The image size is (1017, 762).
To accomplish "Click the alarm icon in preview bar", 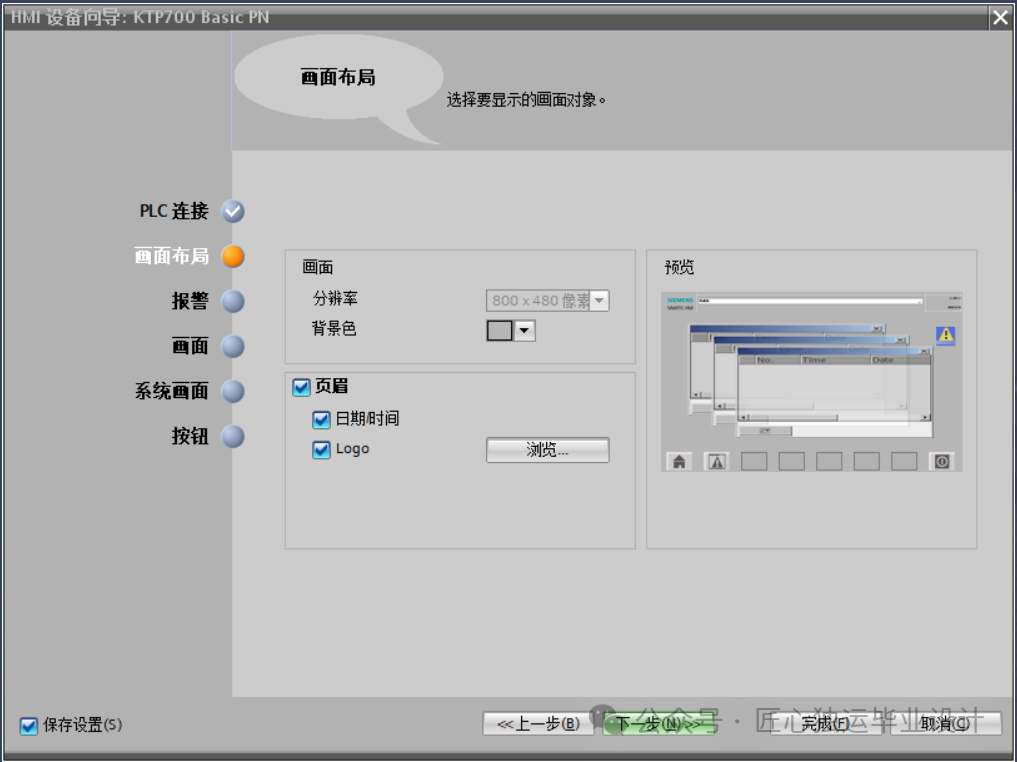I will tap(717, 462).
